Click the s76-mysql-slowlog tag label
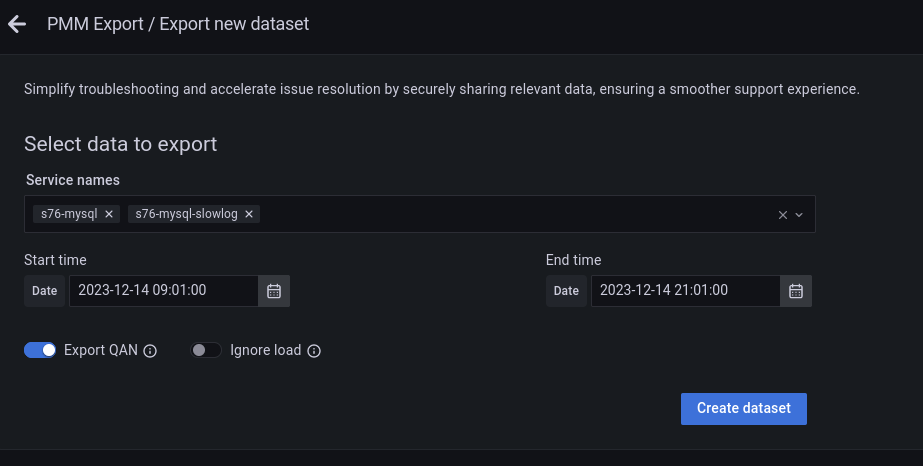 point(187,214)
